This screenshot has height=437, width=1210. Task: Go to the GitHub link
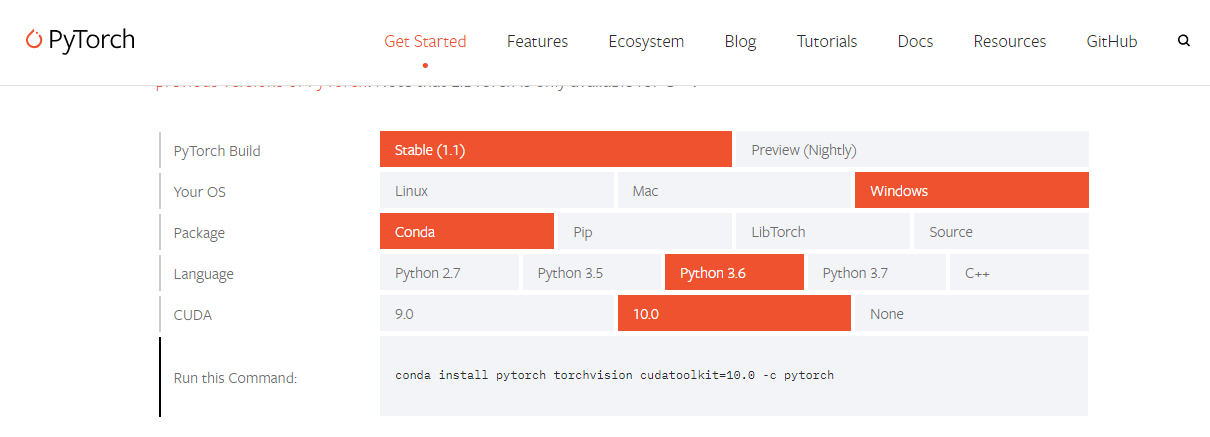1112,41
